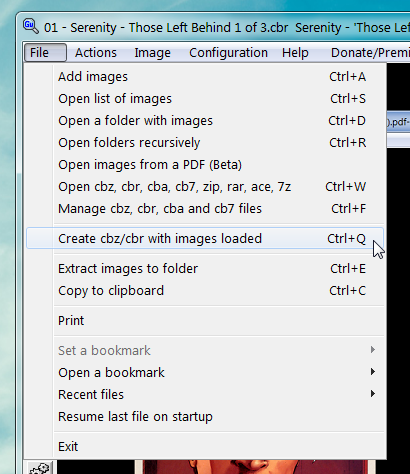Click the gears settings icon at bottom left

pos(40,468)
